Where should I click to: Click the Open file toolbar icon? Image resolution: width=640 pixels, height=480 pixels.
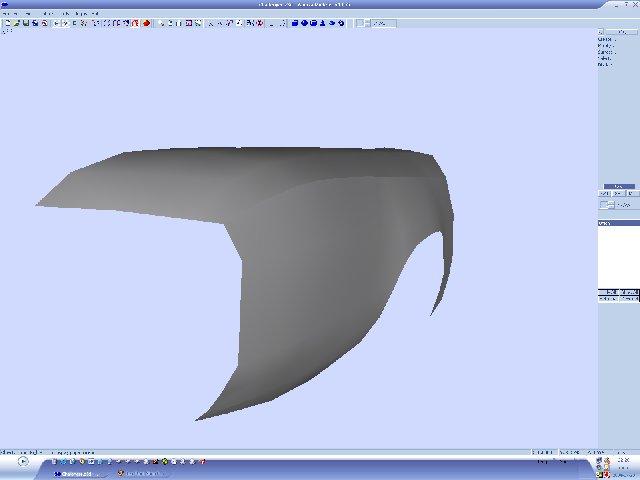pos(14,22)
